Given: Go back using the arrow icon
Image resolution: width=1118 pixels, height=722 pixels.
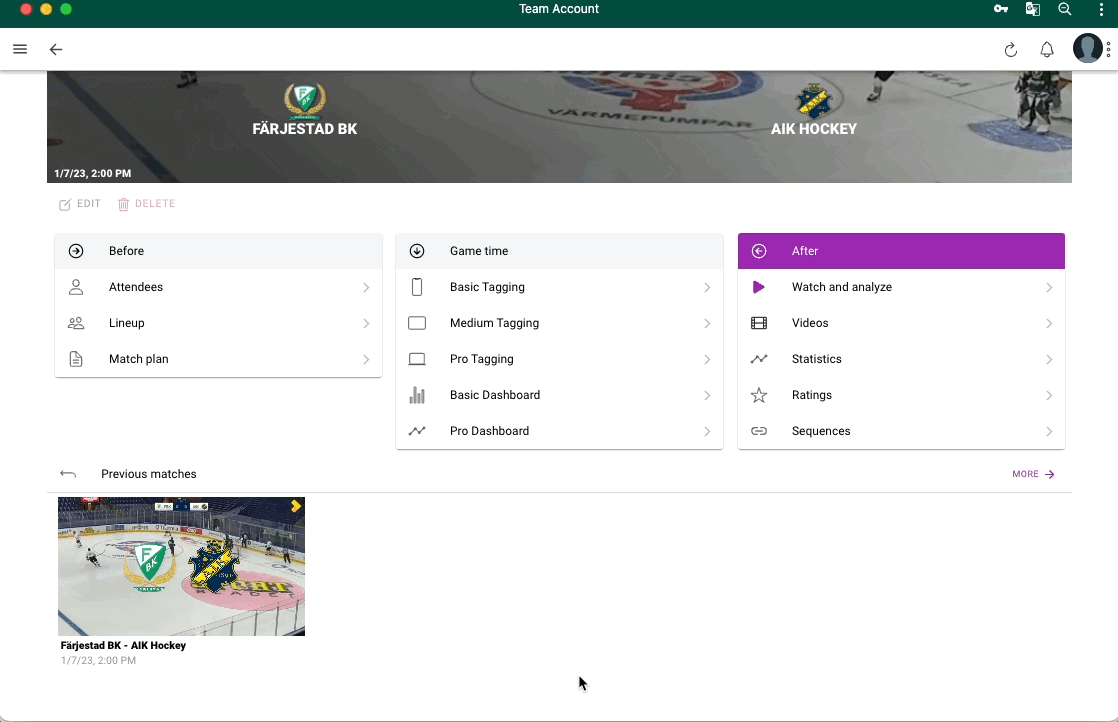Looking at the screenshot, I should pos(56,49).
